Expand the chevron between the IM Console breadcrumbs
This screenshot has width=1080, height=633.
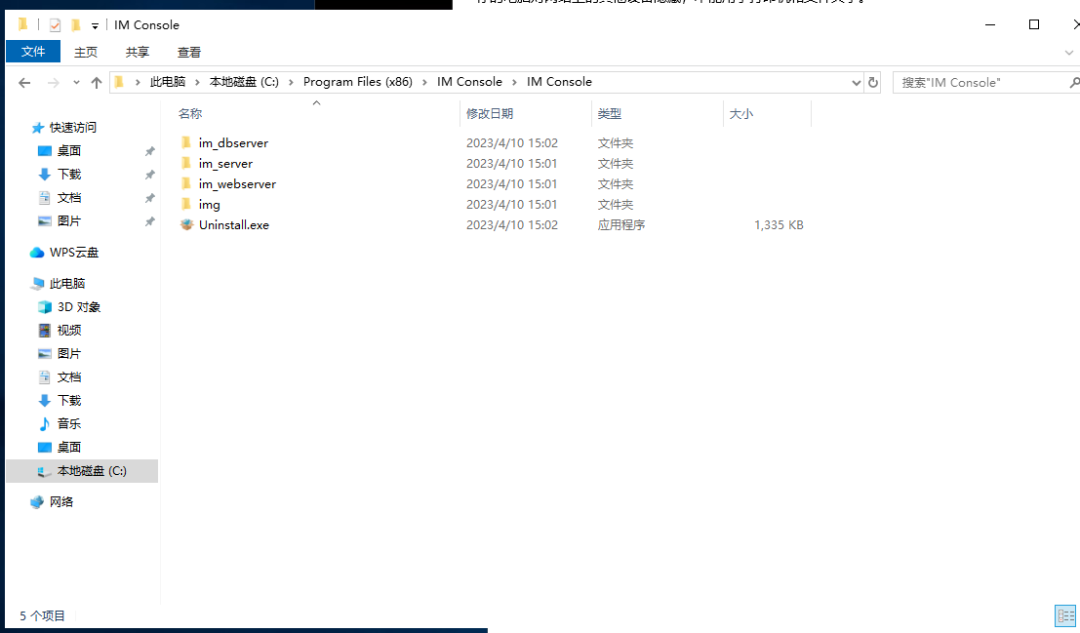(515, 82)
